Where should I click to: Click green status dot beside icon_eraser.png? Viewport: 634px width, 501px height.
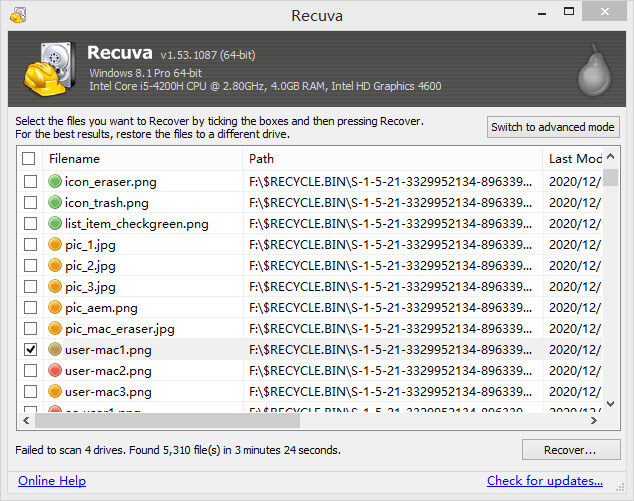[56, 182]
